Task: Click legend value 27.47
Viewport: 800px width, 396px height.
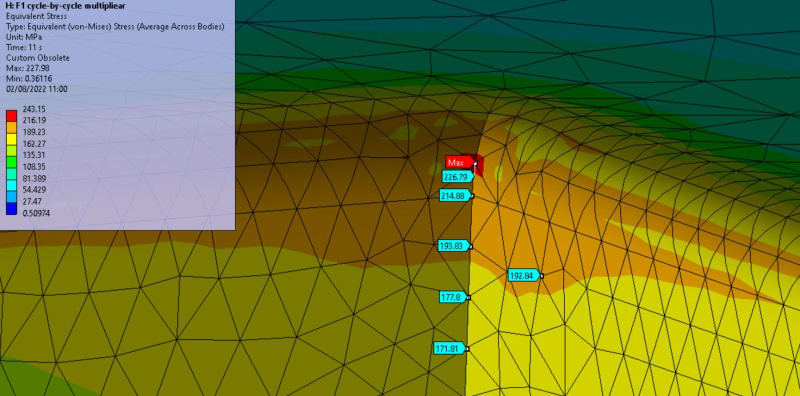Action: (31, 202)
